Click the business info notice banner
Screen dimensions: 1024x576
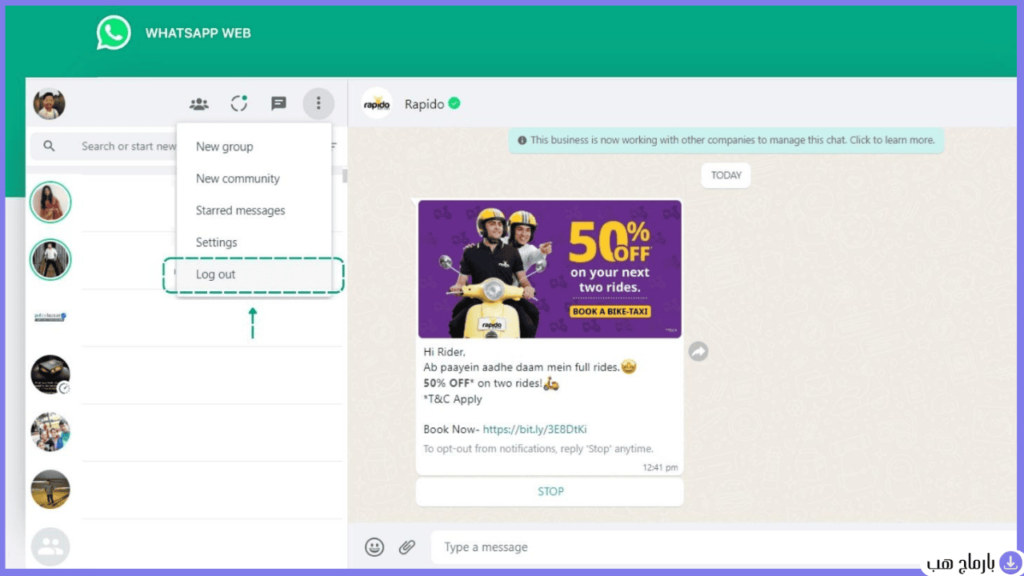click(x=726, y=140)
